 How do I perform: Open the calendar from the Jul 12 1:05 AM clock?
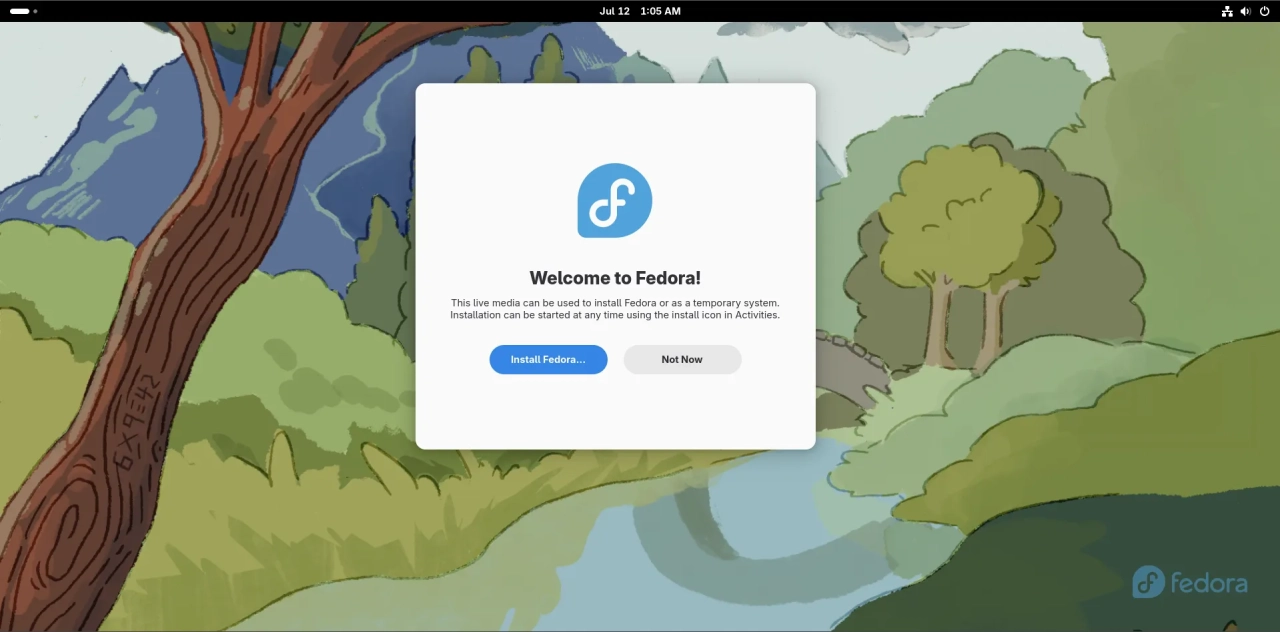point(640,11)
